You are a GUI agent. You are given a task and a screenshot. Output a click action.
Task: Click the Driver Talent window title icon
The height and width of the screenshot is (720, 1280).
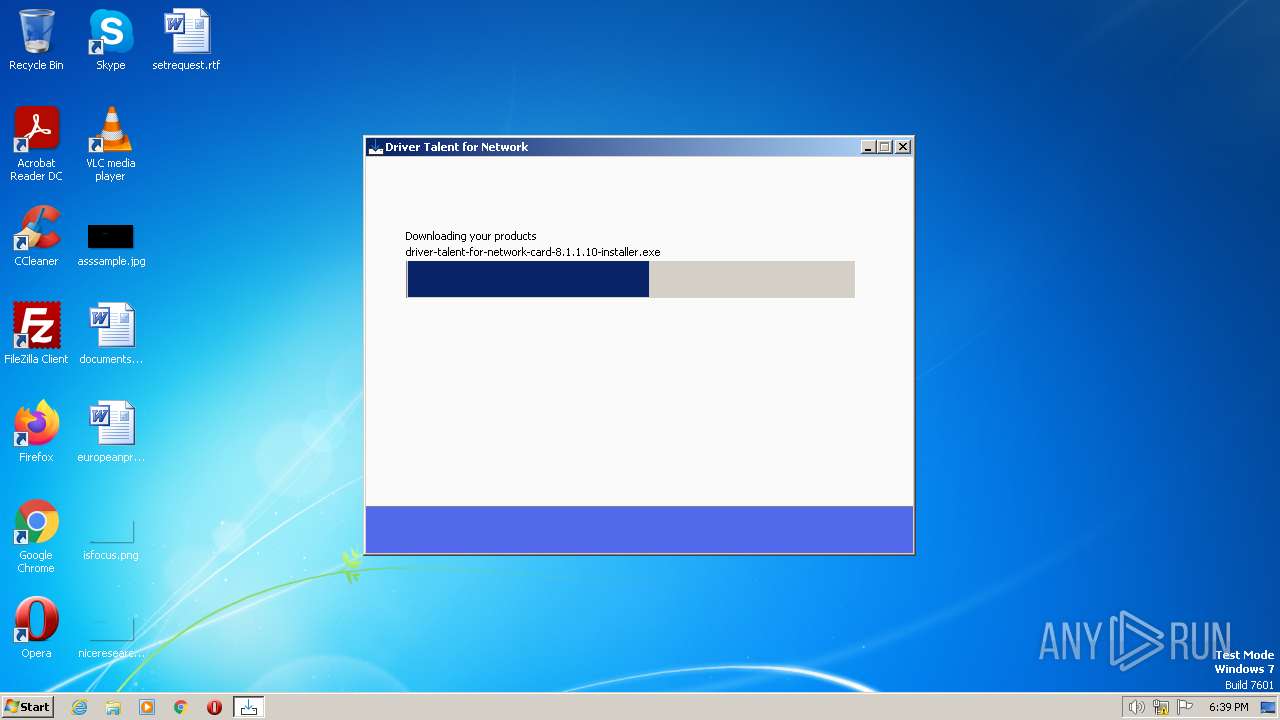tap(376, 147)
